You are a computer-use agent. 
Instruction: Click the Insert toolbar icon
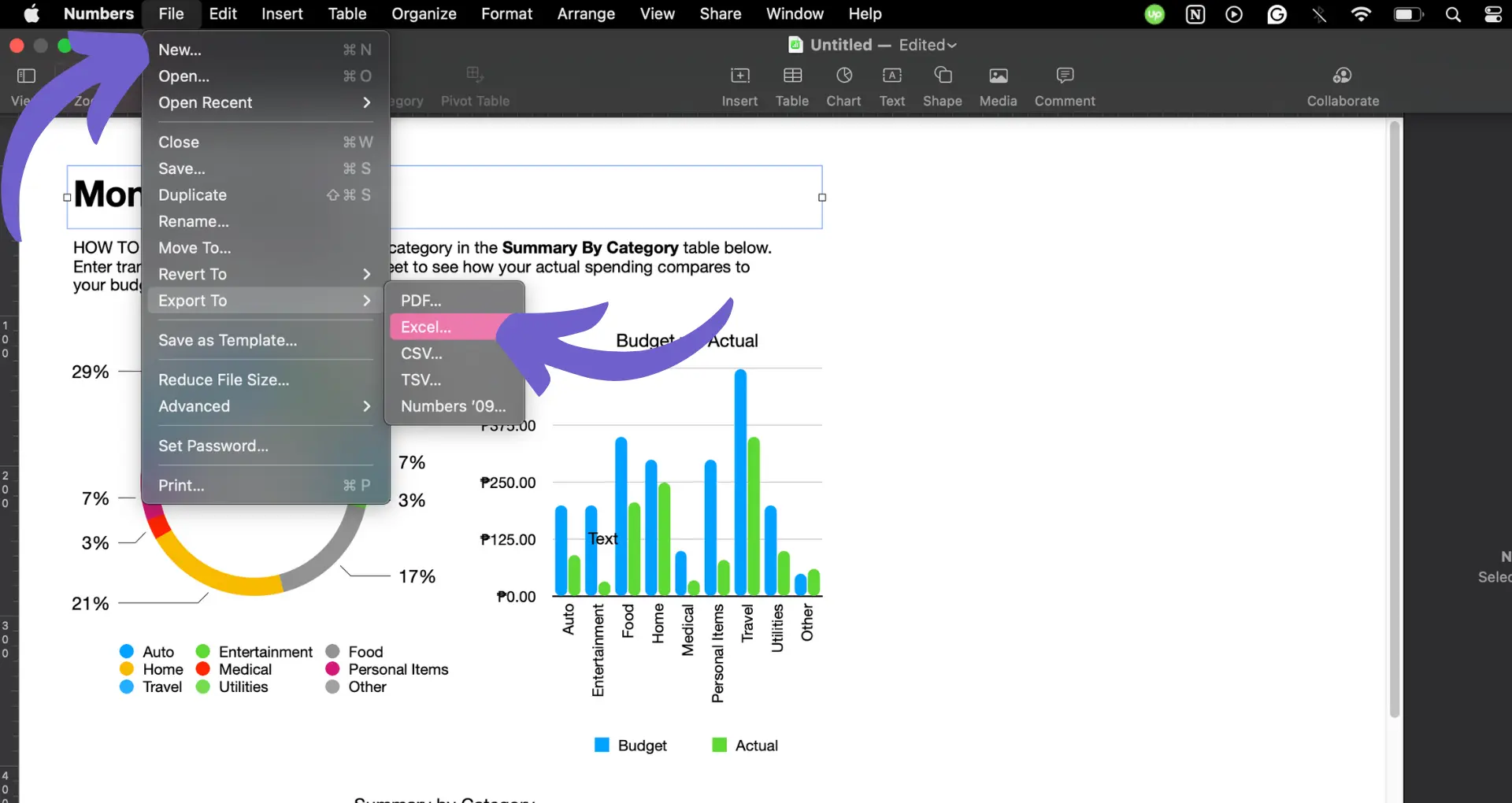[x=739, y=76]
